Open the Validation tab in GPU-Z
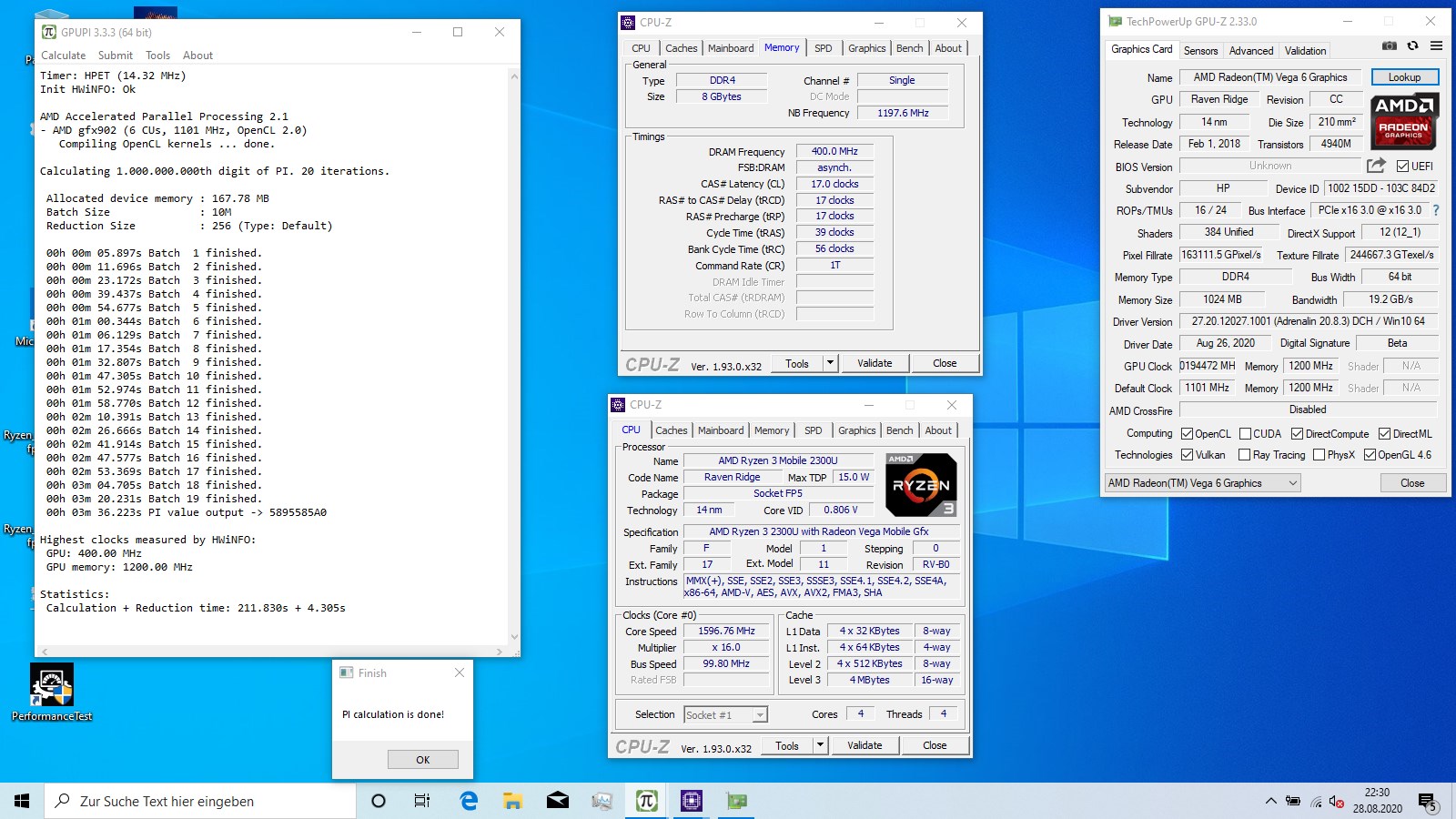 [1305, 51]
